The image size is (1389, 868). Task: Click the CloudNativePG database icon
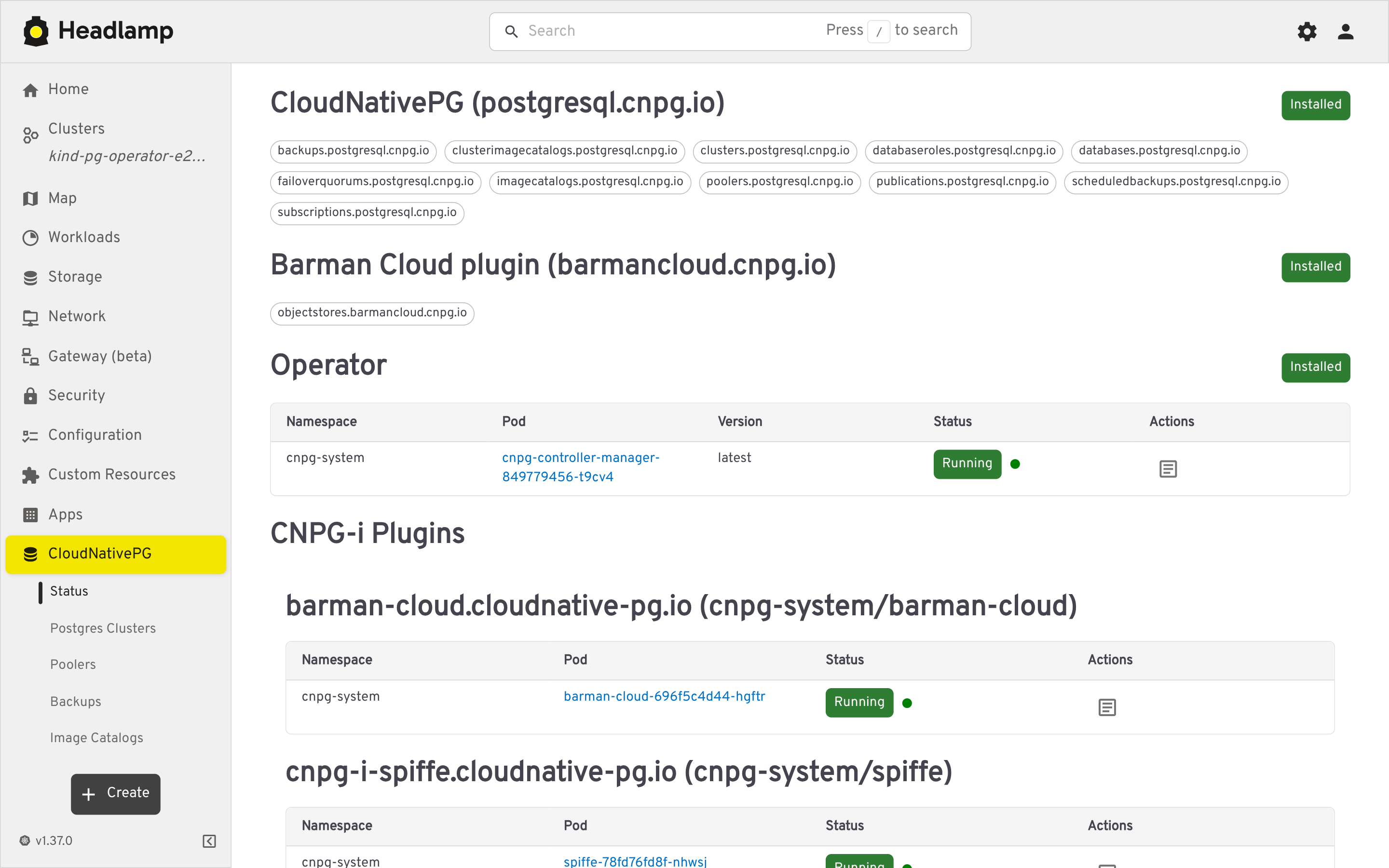(30, 554)
